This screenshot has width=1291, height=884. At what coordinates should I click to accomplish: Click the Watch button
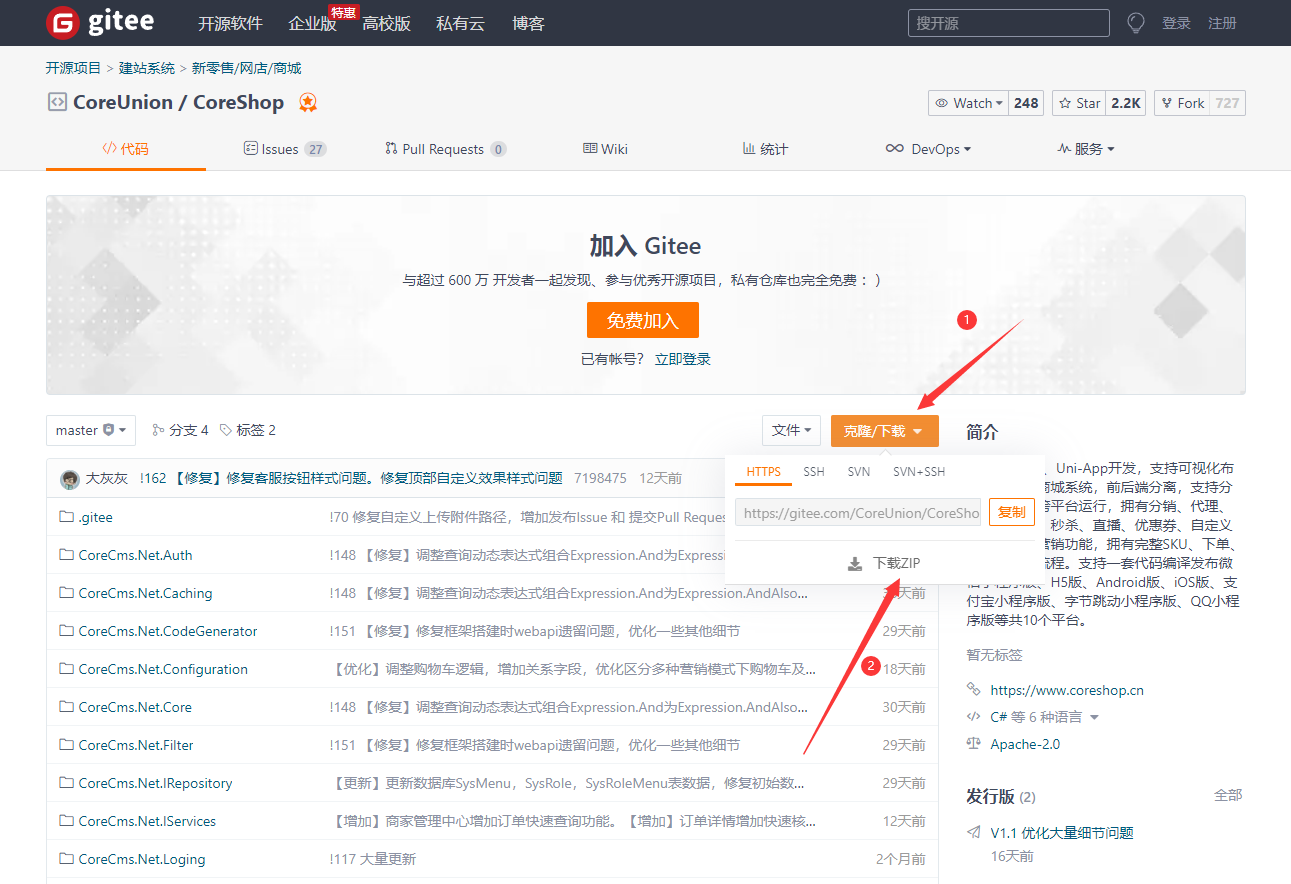click(x=970, y=103)
